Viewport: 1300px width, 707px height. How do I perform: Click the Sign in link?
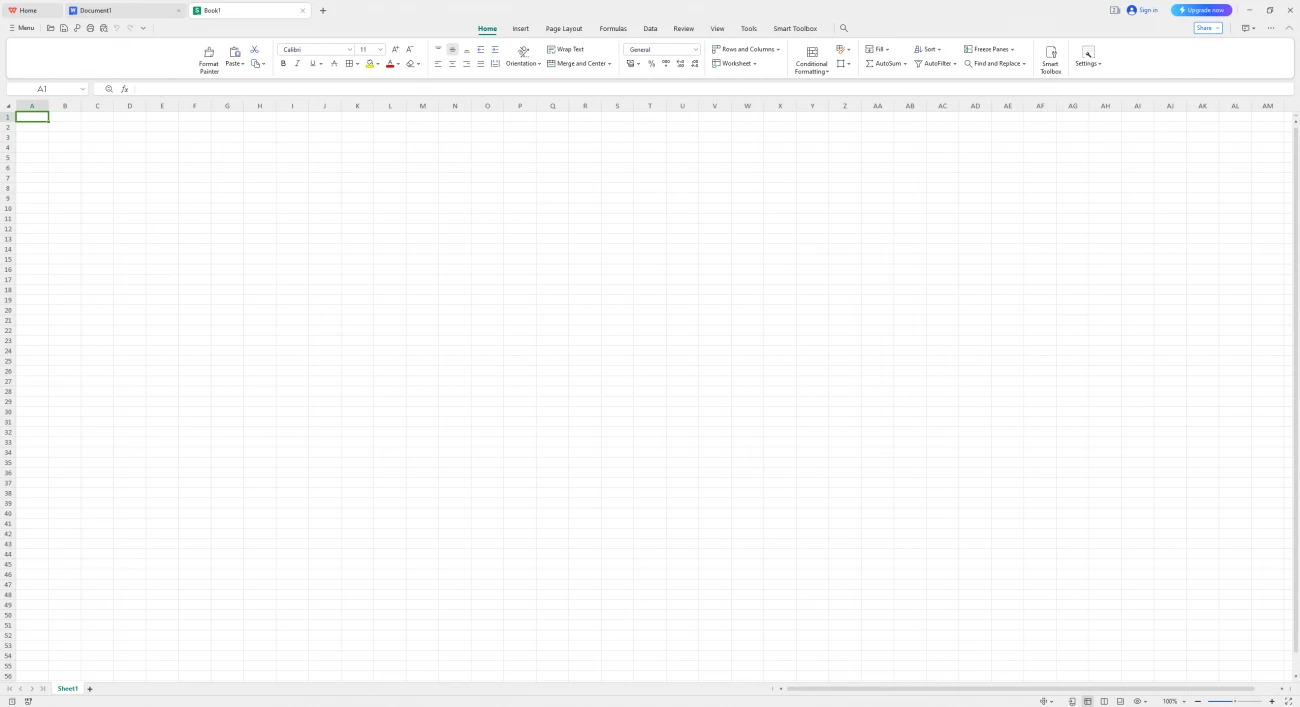1142,10
